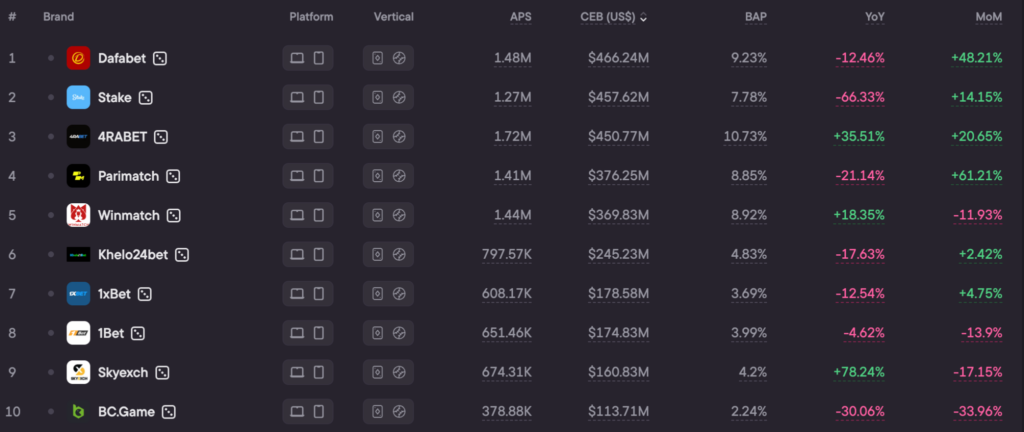
Task: Open the Winmatch brand name link
Action: (129, 215)
